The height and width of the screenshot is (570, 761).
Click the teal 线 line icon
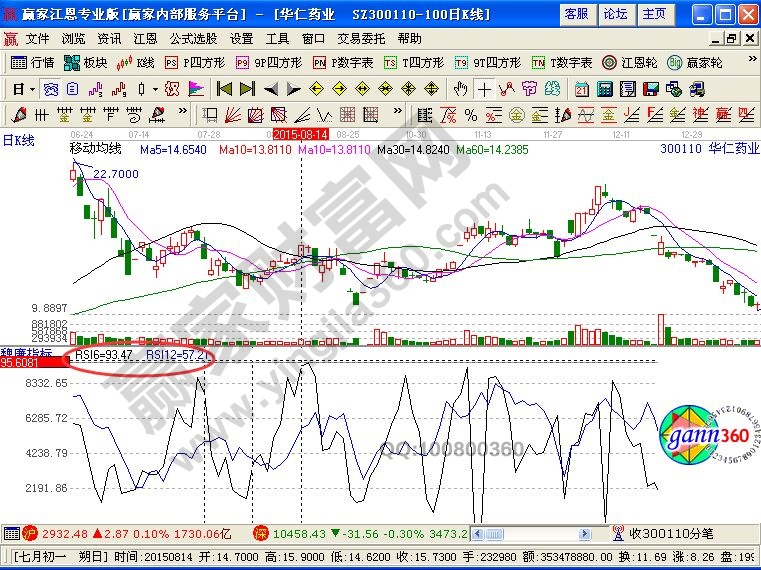click(552, 89)
